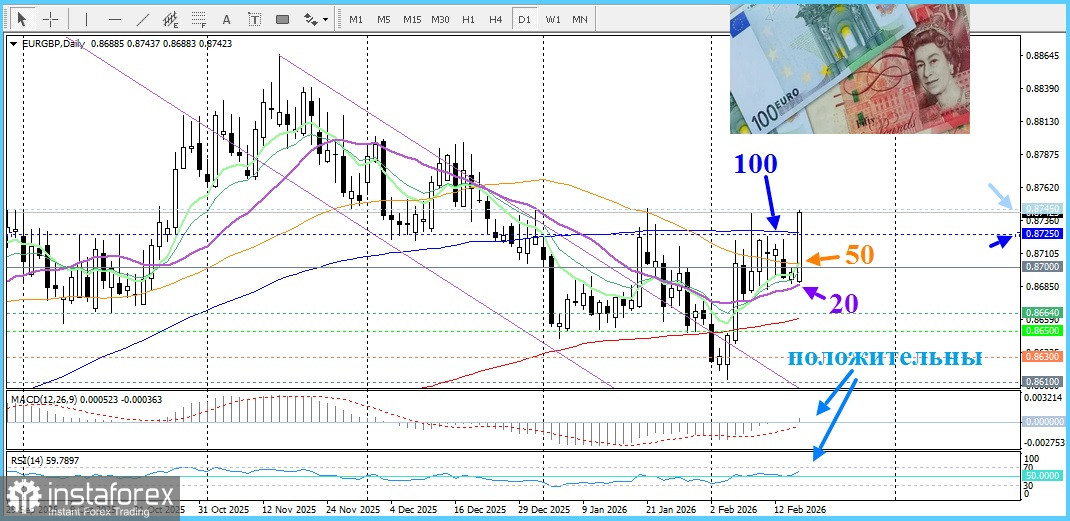This screenshot has height=521, width=1070.
Task: Select the Equidistant Channel tool
Action: pyautogui.click(x=171, y=19)
